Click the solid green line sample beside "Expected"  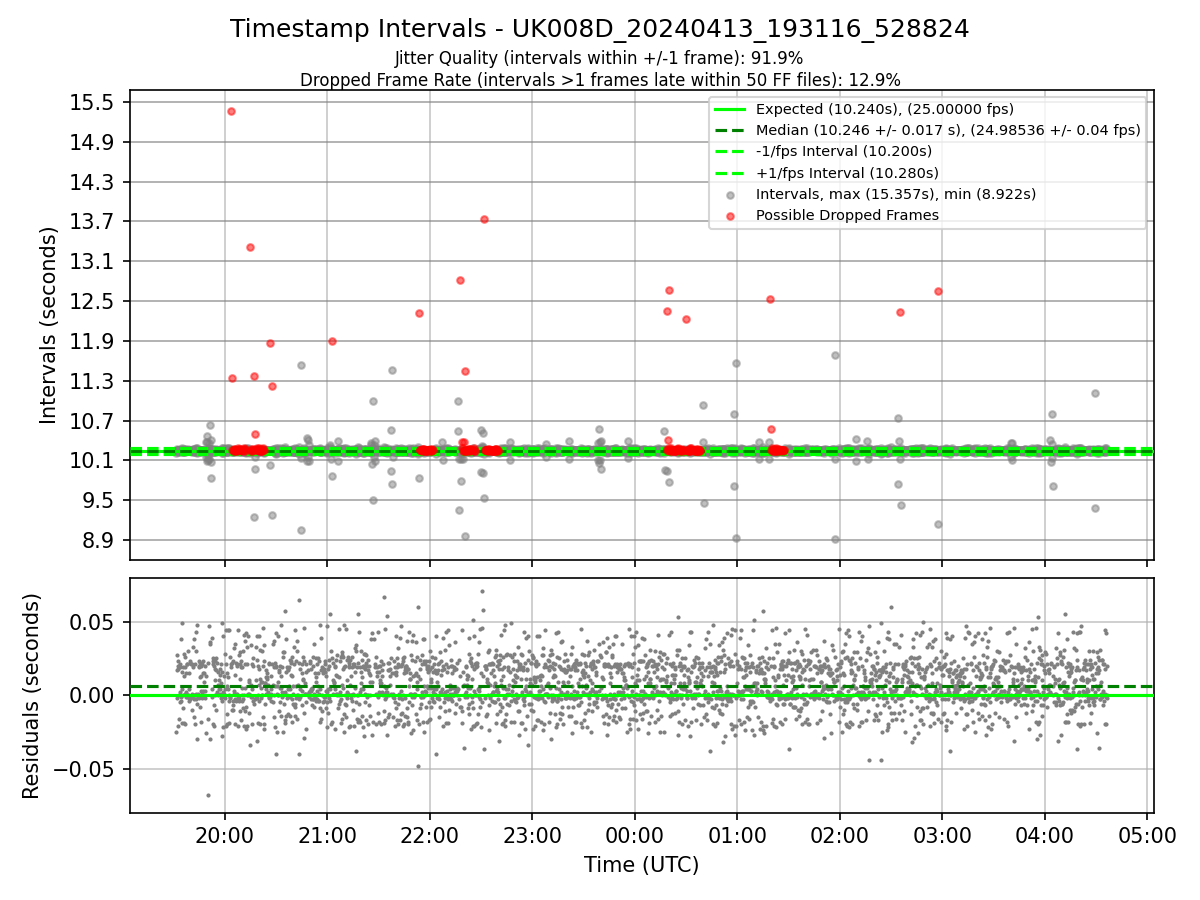(x=731, y=110)
